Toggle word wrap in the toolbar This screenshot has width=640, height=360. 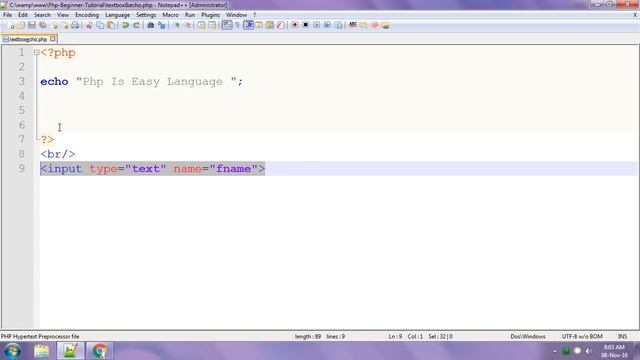(x=227, y=25)
